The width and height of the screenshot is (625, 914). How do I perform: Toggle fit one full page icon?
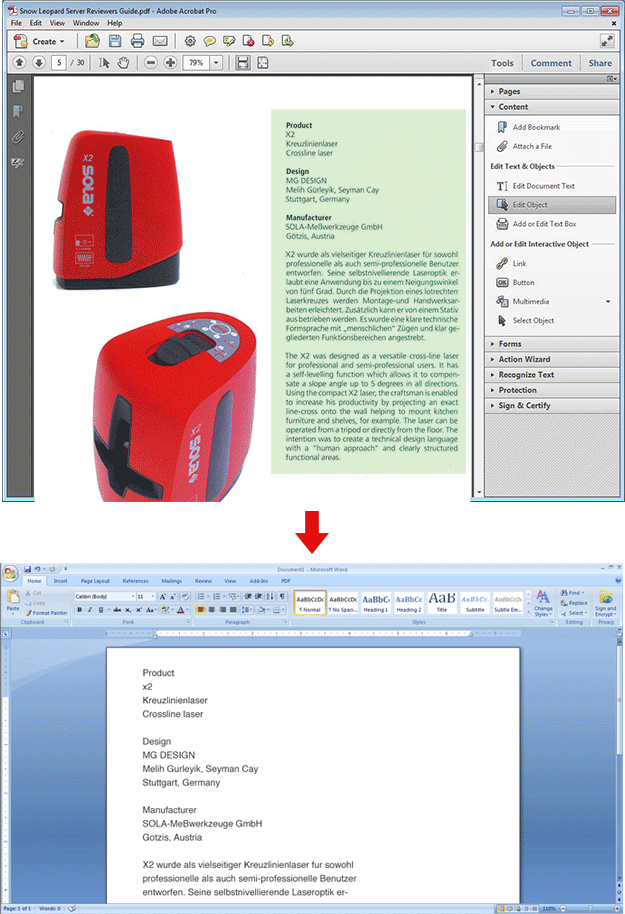(263, 62)
